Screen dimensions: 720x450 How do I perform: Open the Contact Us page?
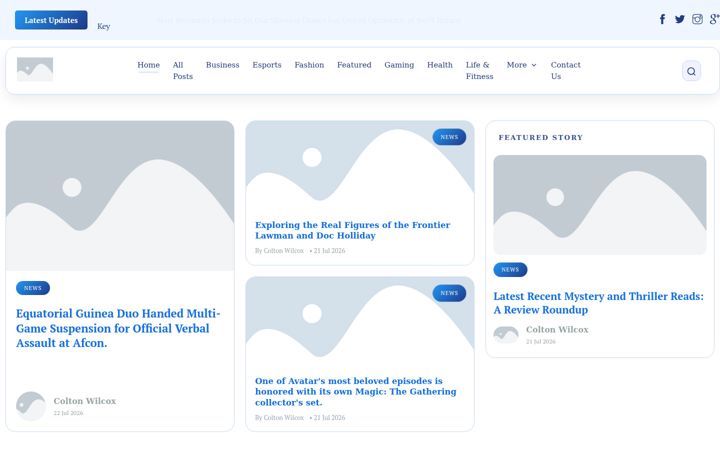point(565,71)
